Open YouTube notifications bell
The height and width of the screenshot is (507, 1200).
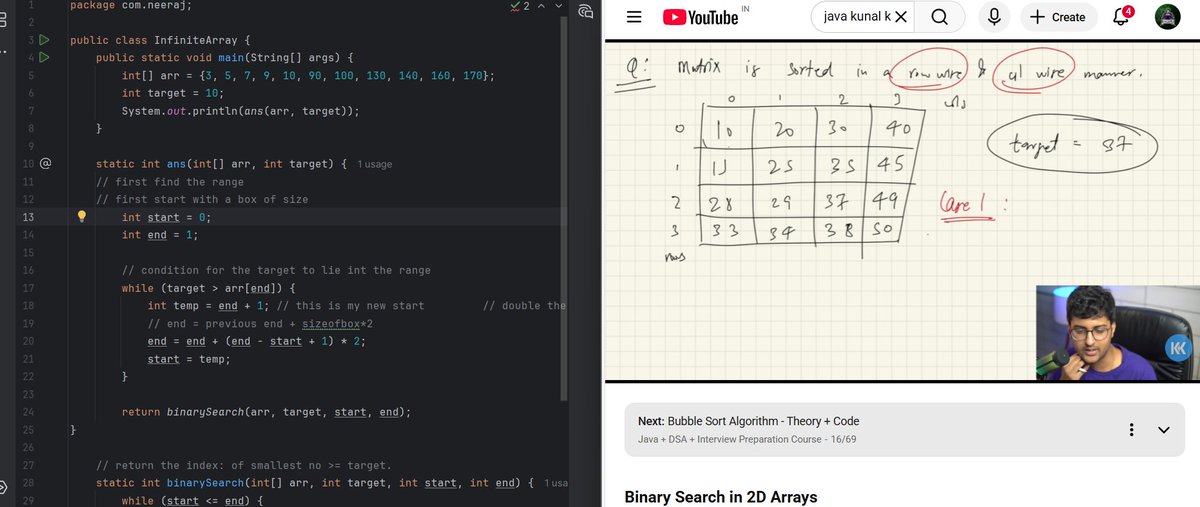pos(1122,17)
